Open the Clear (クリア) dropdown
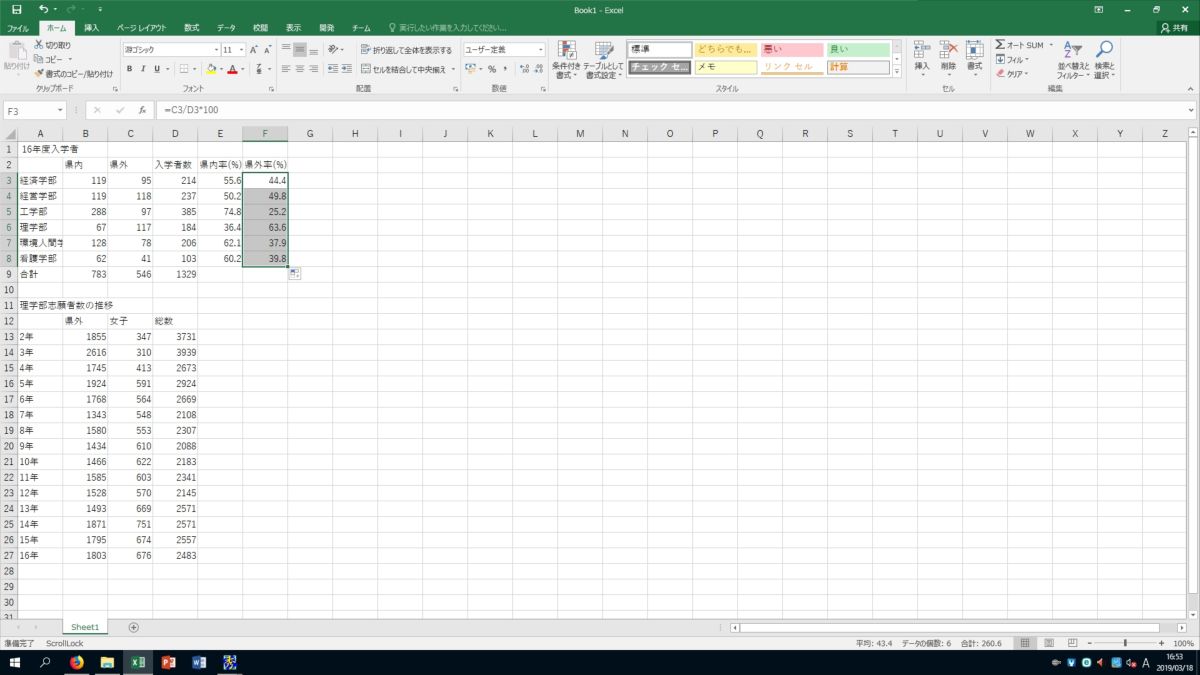1200x675 pixels. (x=1012, y=73)
